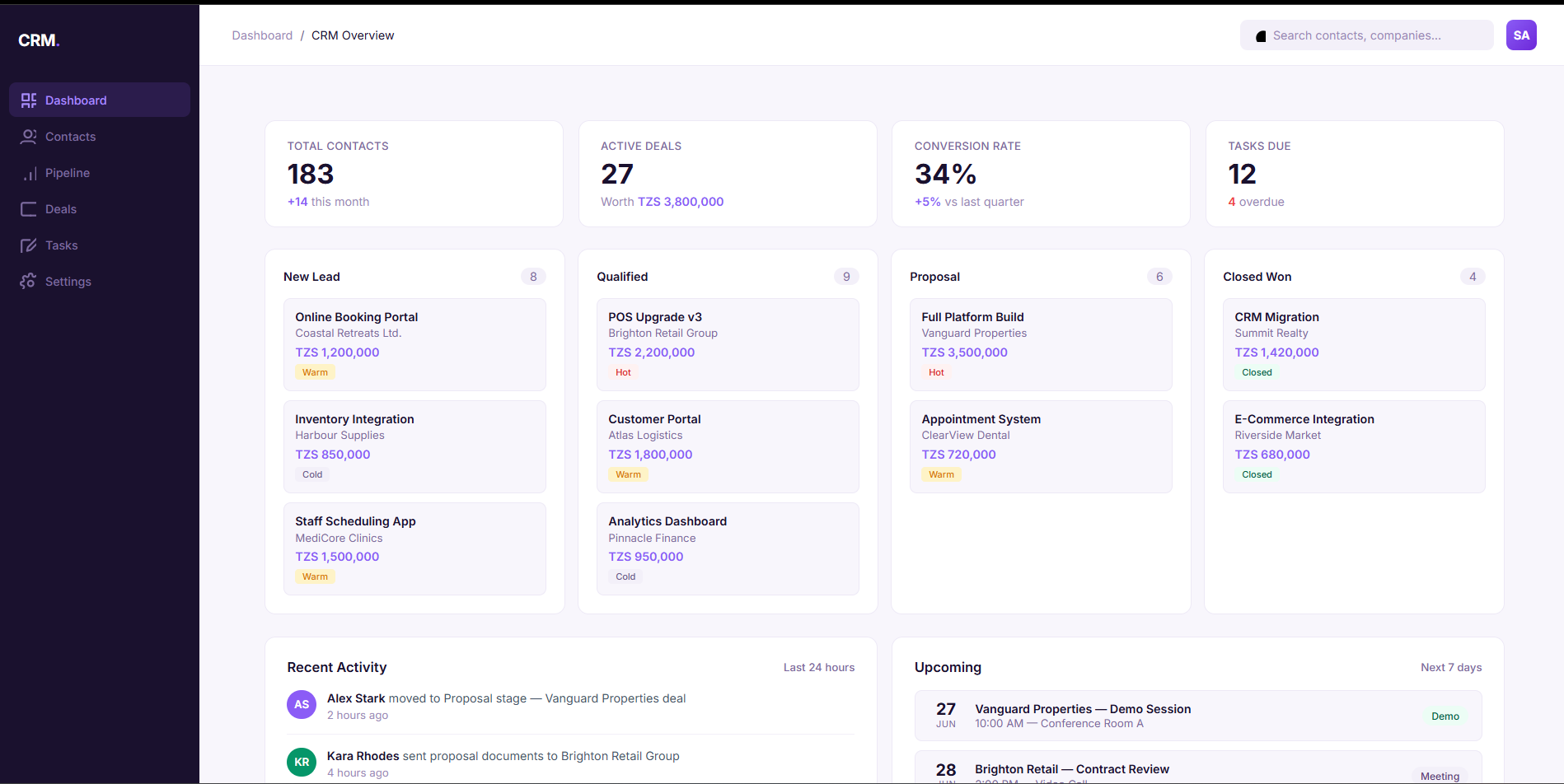Open the Total Contacts stat card
This screenshot has width=1564, height=784.
pos(414,174)
